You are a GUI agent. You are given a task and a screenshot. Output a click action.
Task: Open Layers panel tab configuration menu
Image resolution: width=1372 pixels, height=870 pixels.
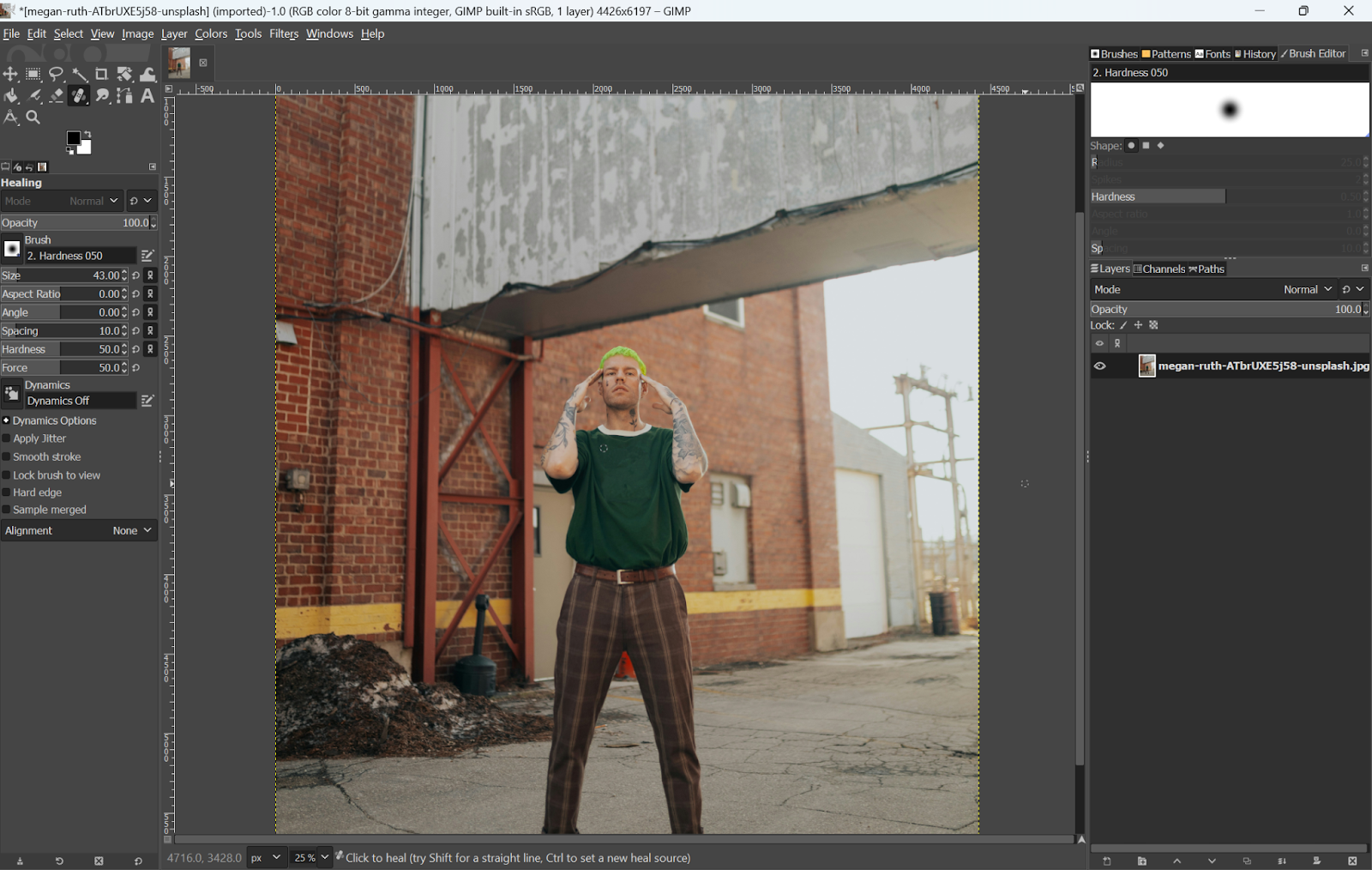[x=1364, y=269]
